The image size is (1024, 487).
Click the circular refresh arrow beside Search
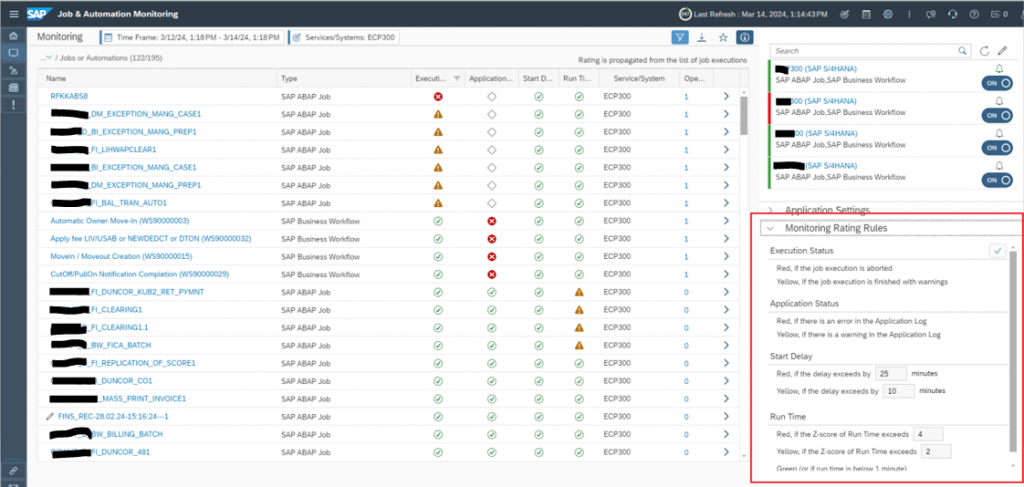(x=985, y=50)
